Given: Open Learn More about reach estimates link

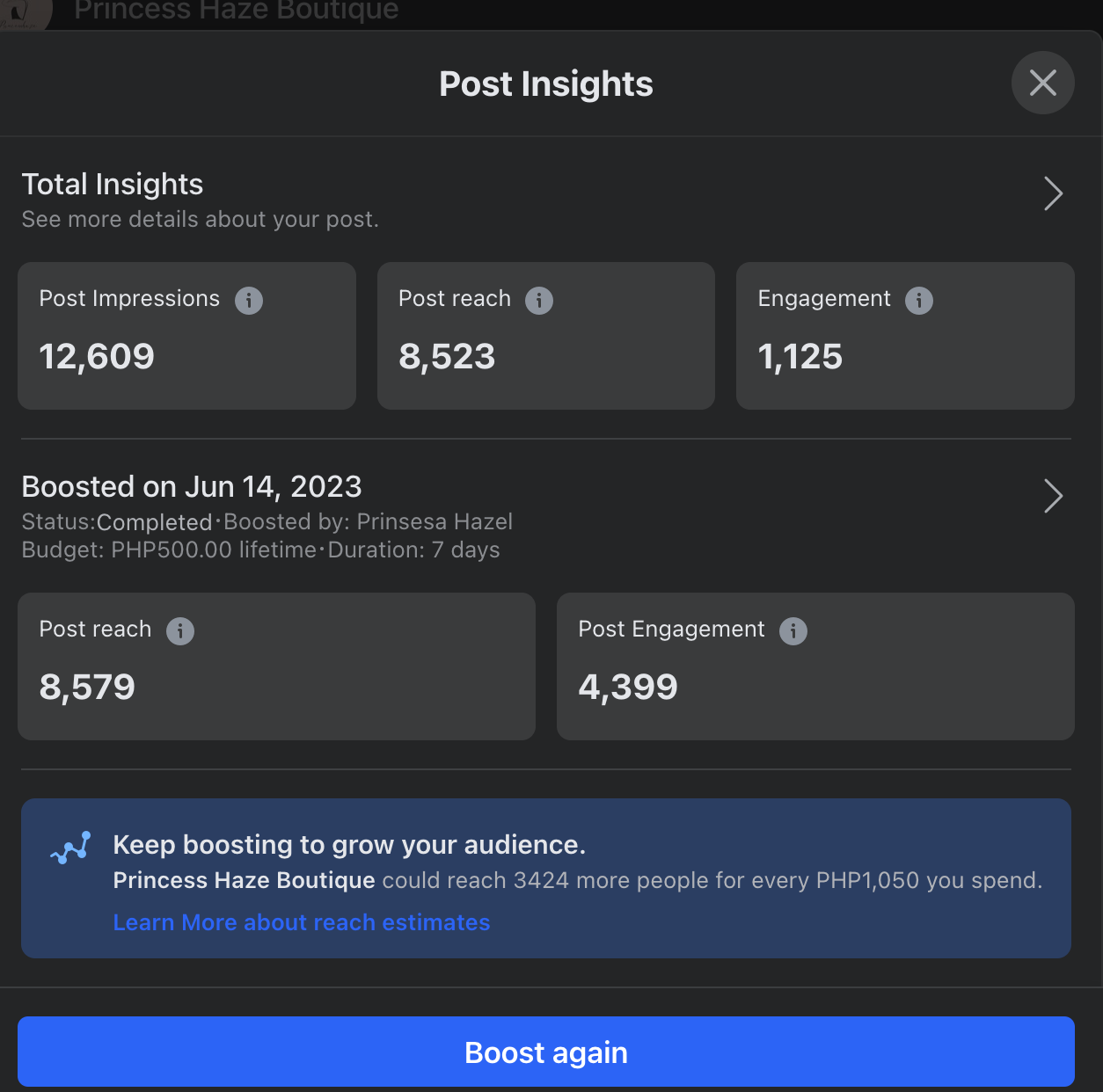Looking at the screenshot, I should (302, 922).
